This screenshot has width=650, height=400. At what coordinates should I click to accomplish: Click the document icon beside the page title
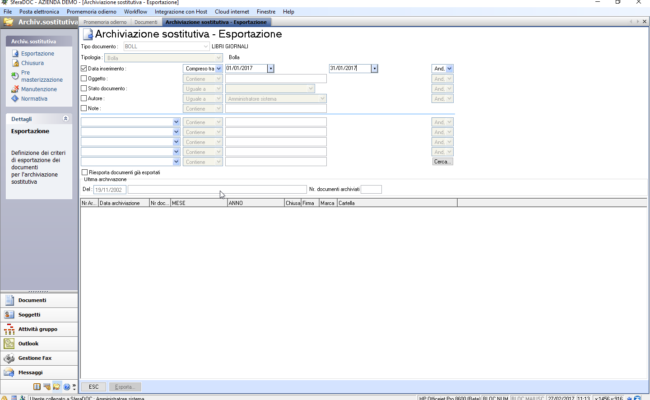point(88,34)
